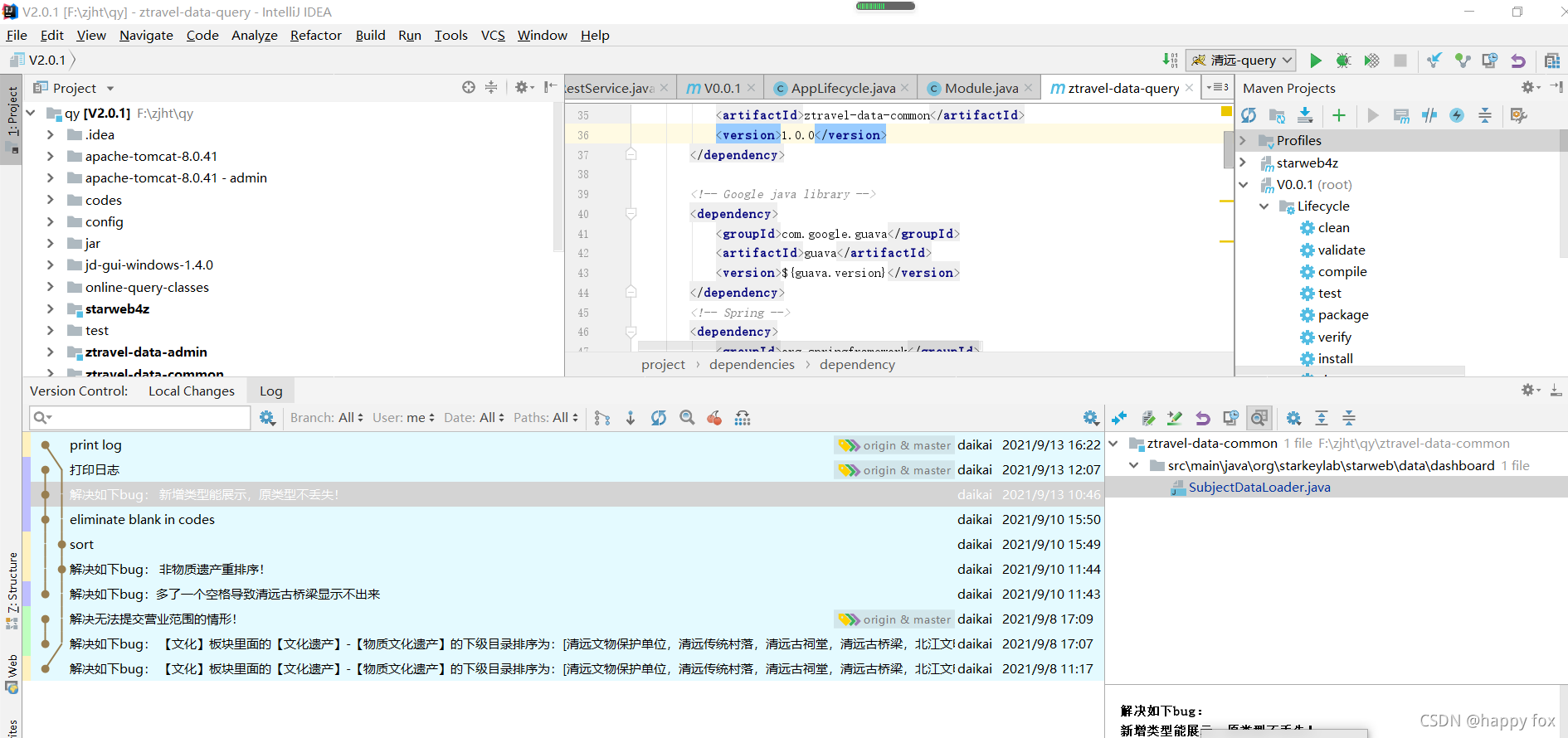Run with coverage from the main toolbar
The height and width of the screenshot is (738, 1568).
click(x=1372, y=61)
